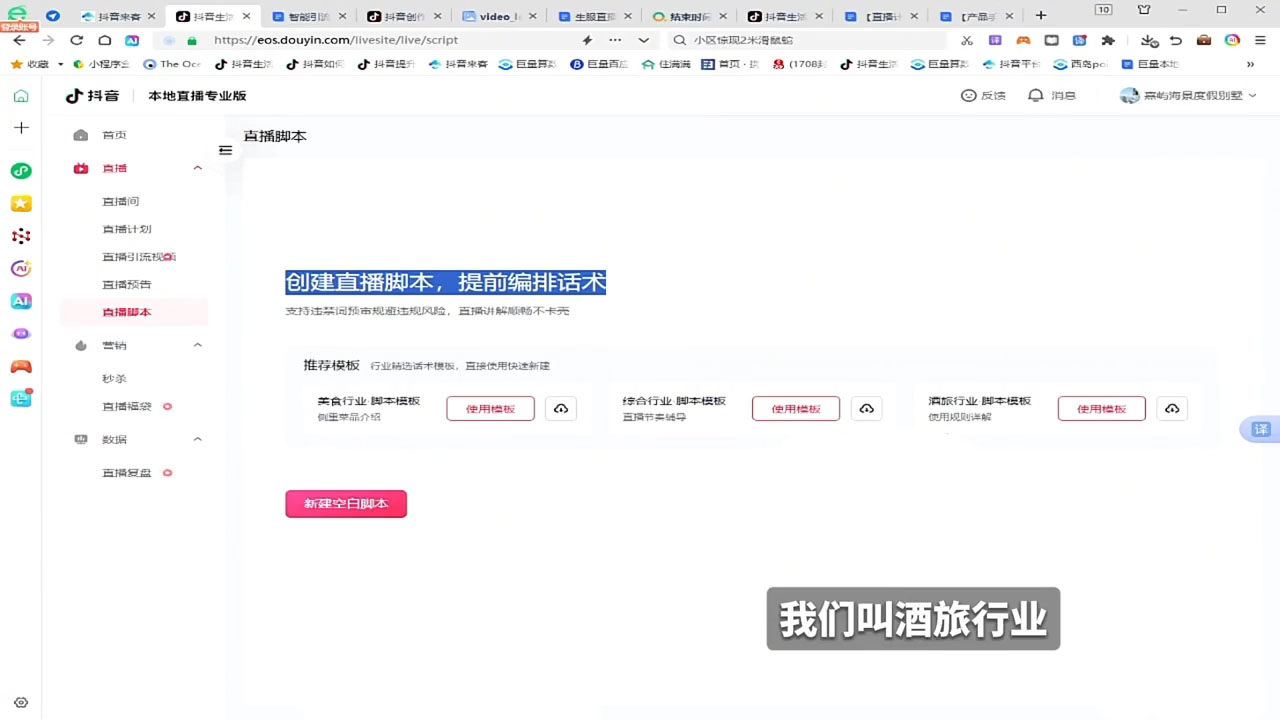This screenshot has height=720, width=1280.
Task: Select 直播计划 in the sidebar
Action: coord(127,229)
